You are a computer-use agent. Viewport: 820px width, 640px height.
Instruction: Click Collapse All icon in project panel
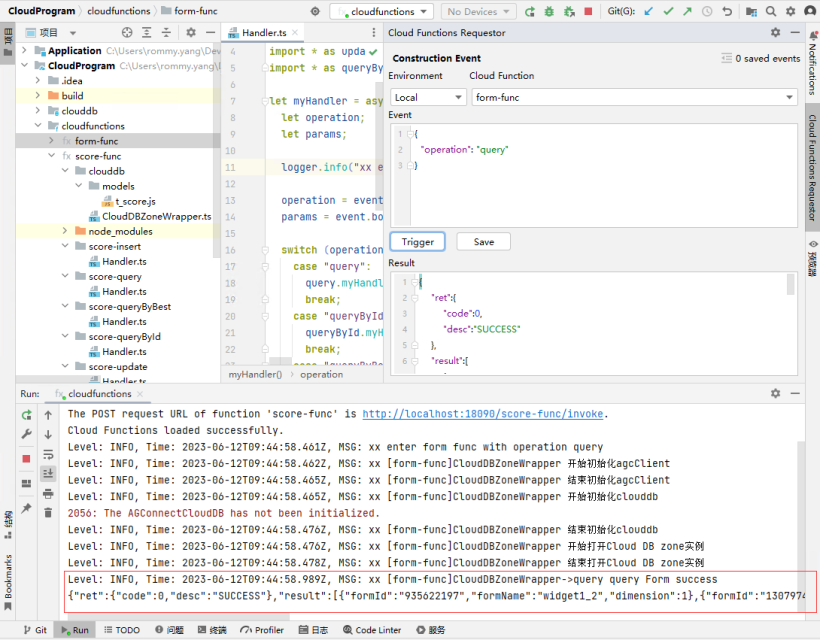coord(166,32)
